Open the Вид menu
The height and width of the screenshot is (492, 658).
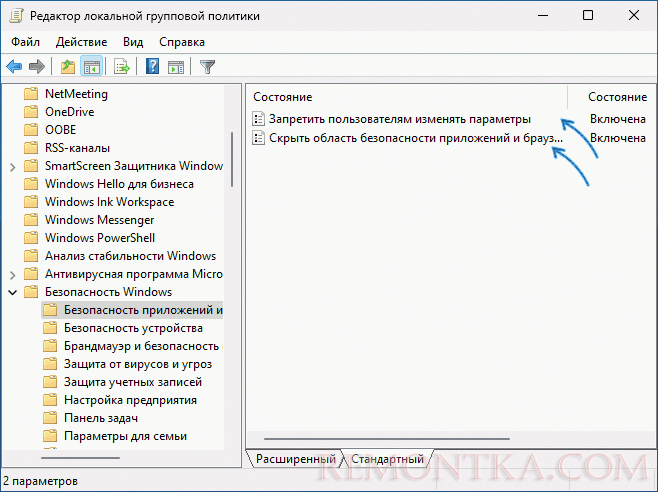coord(133,42)
